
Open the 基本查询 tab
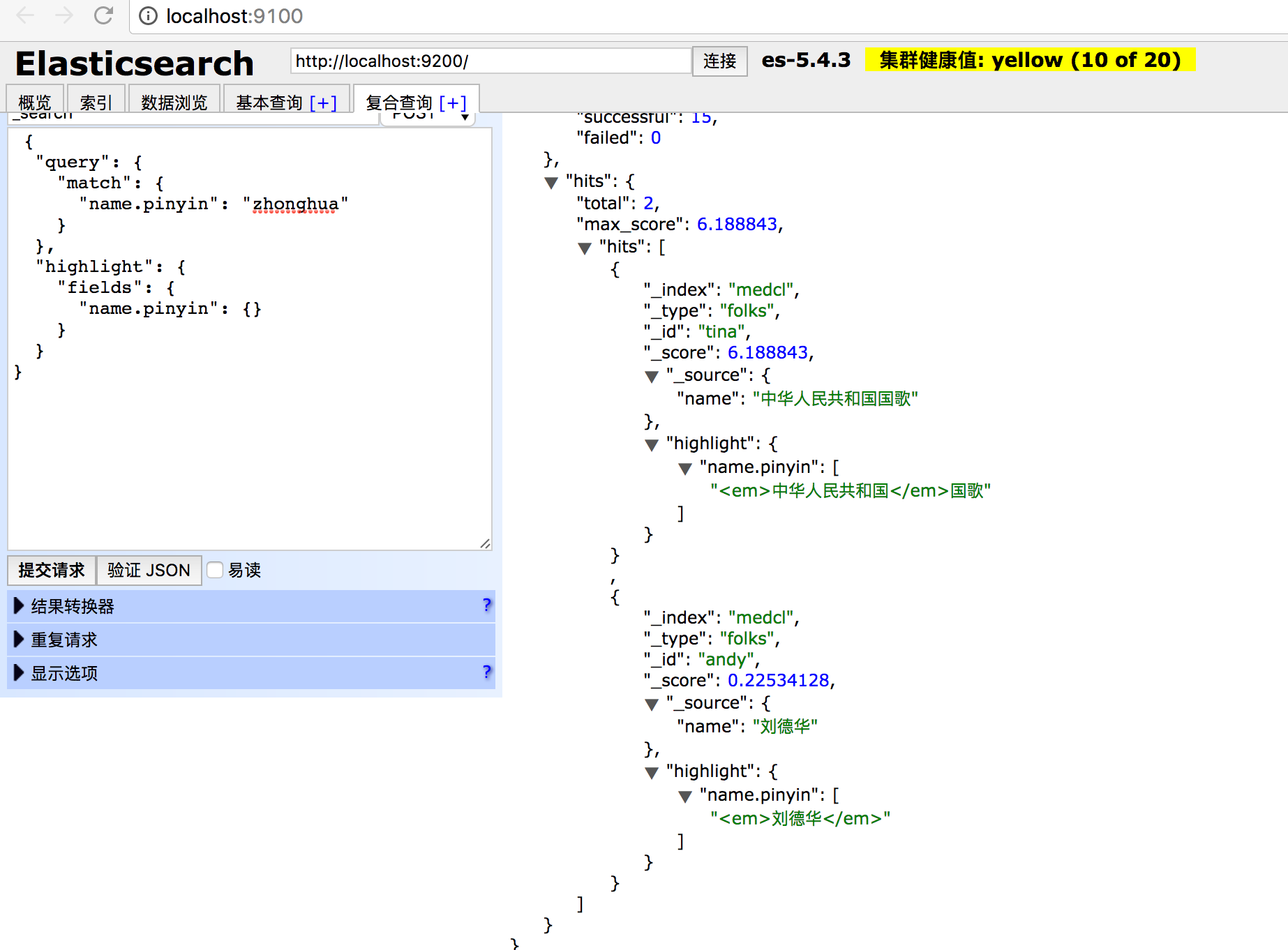click(x=269, y=103)
